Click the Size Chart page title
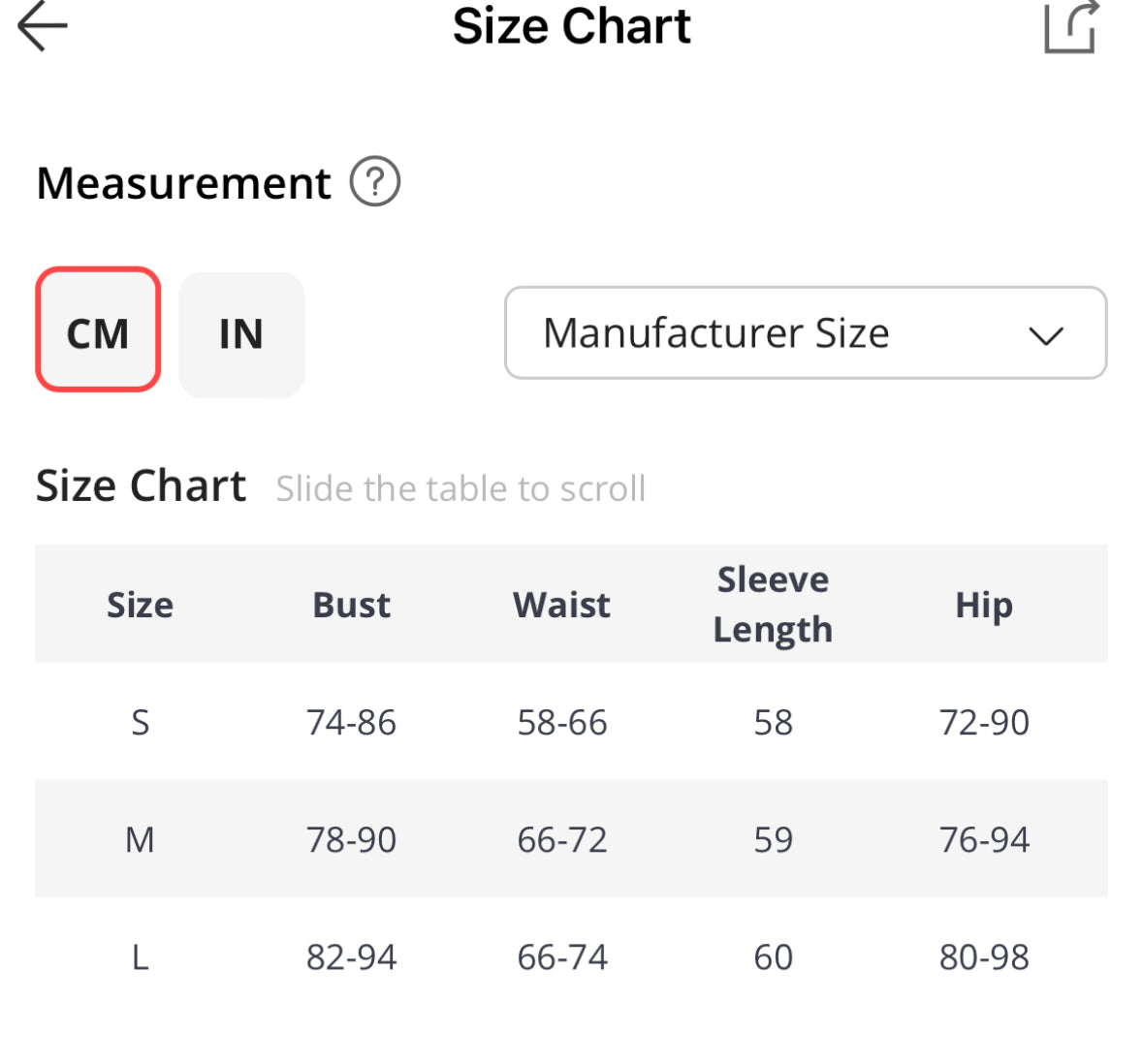The height and width of the screenshot is (1064, 1143). click(x=571, y=26)
